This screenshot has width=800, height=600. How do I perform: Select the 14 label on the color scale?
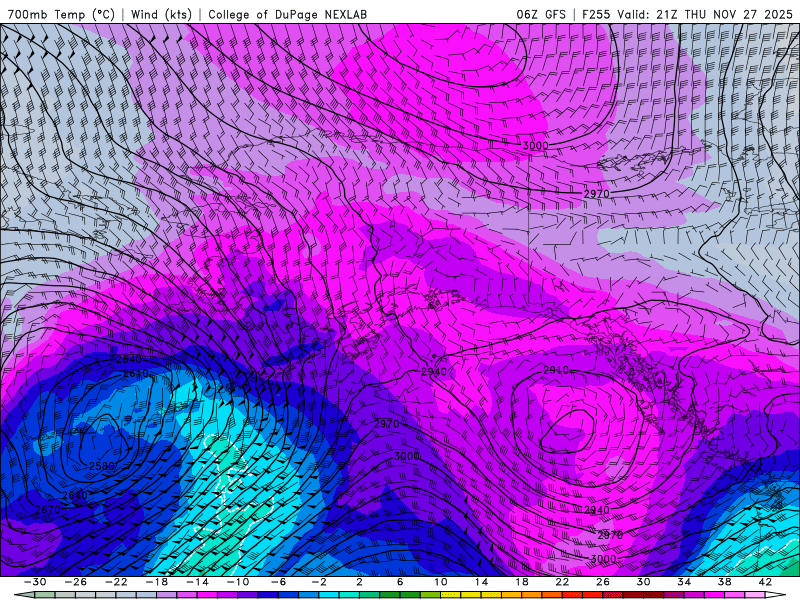pos(481,582)
